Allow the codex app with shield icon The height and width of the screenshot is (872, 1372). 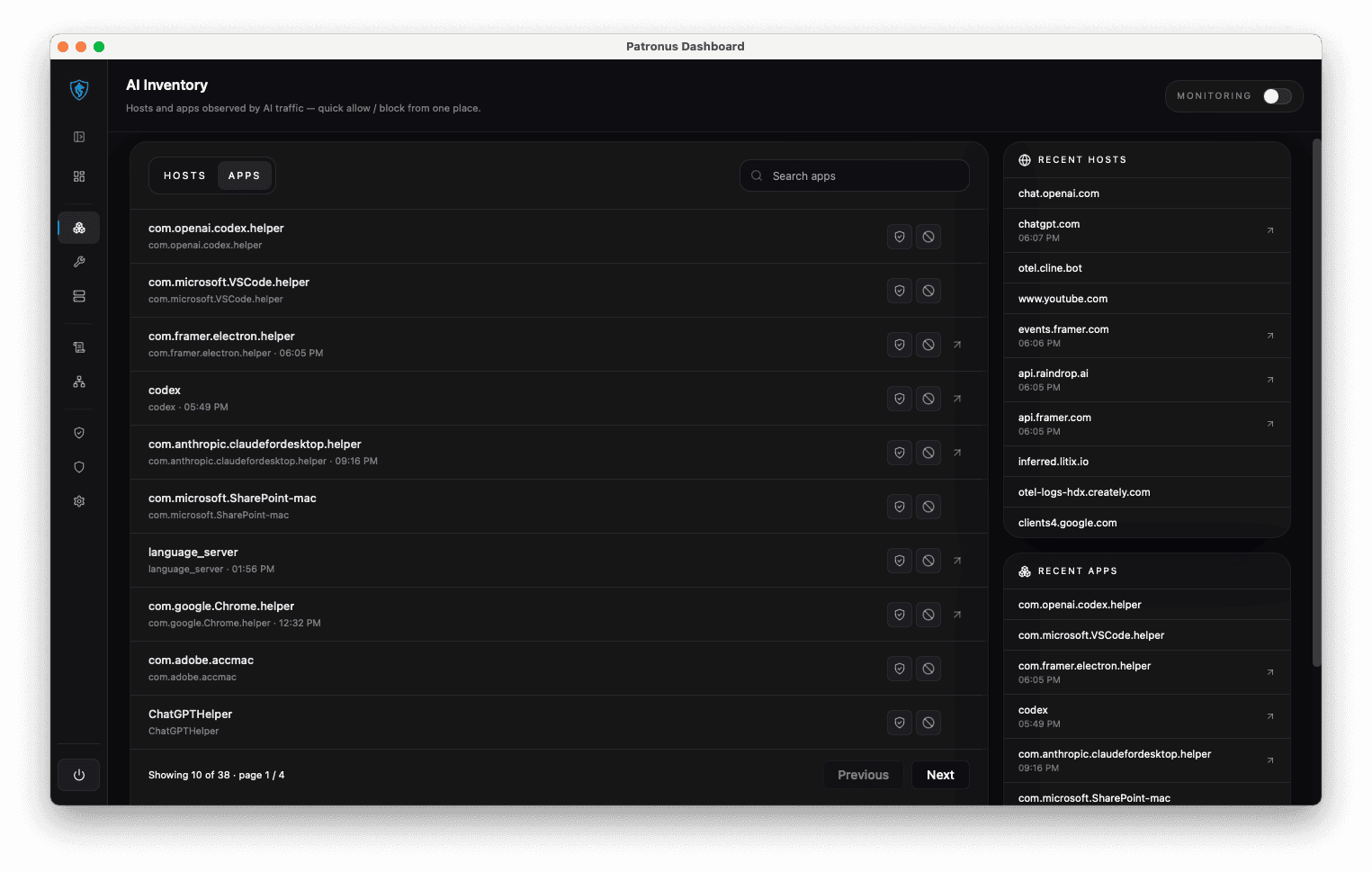900,399
